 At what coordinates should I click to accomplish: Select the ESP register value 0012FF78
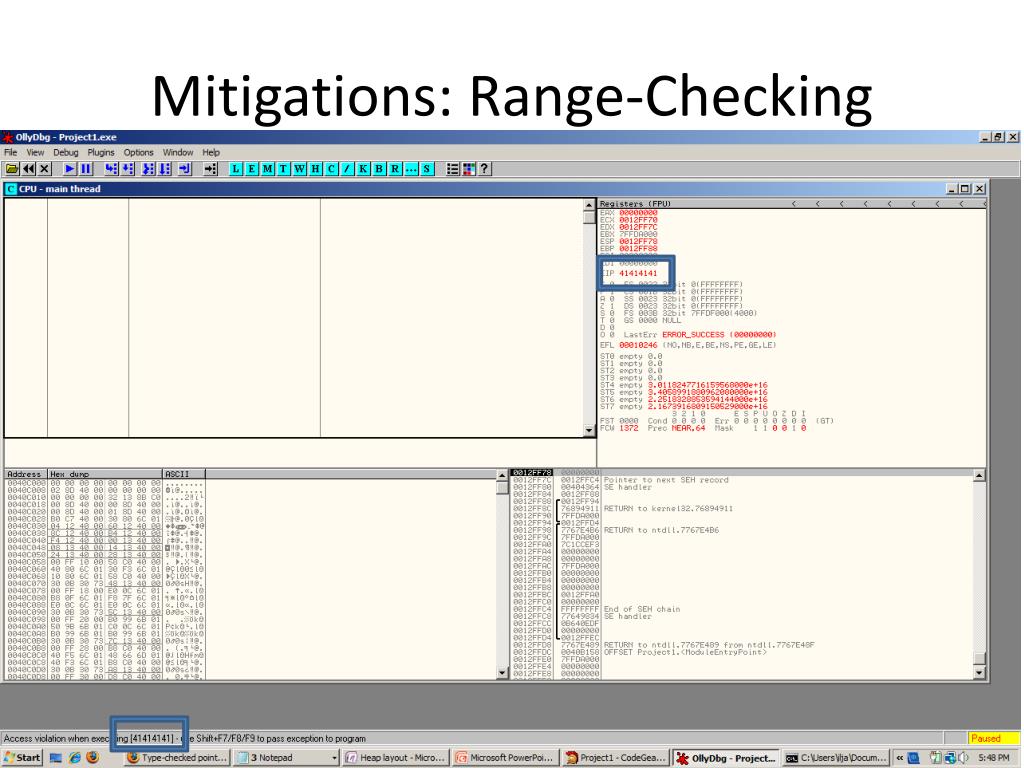coord(638,242)
